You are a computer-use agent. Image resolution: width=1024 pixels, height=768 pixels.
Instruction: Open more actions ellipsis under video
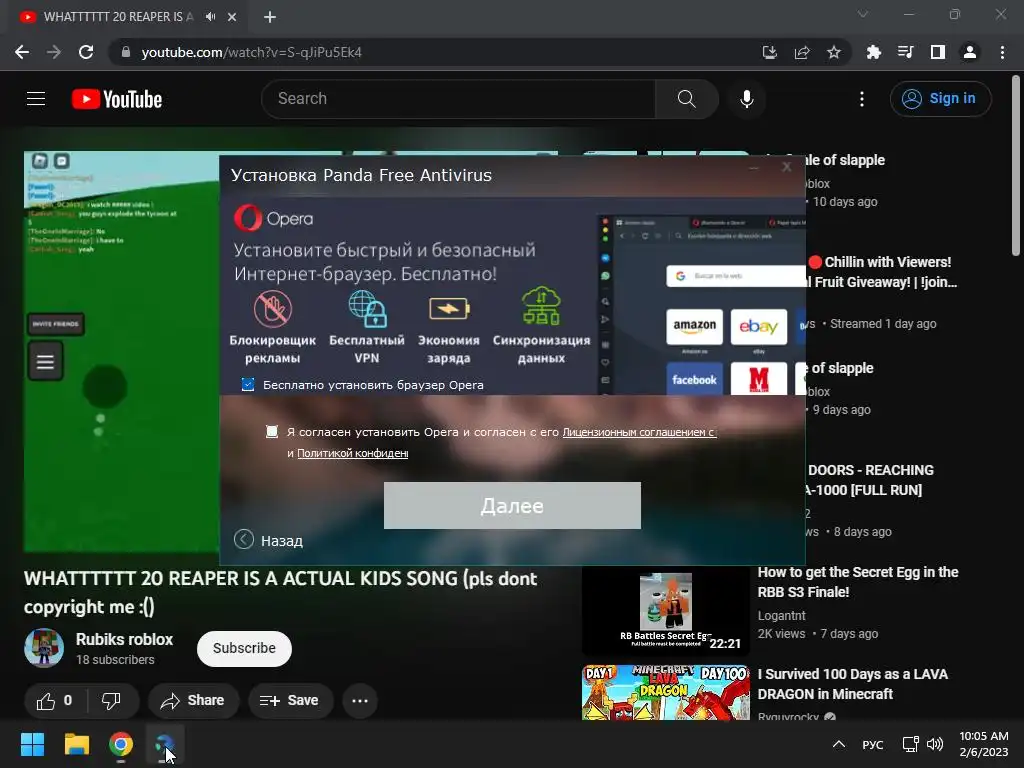[360, 701]
